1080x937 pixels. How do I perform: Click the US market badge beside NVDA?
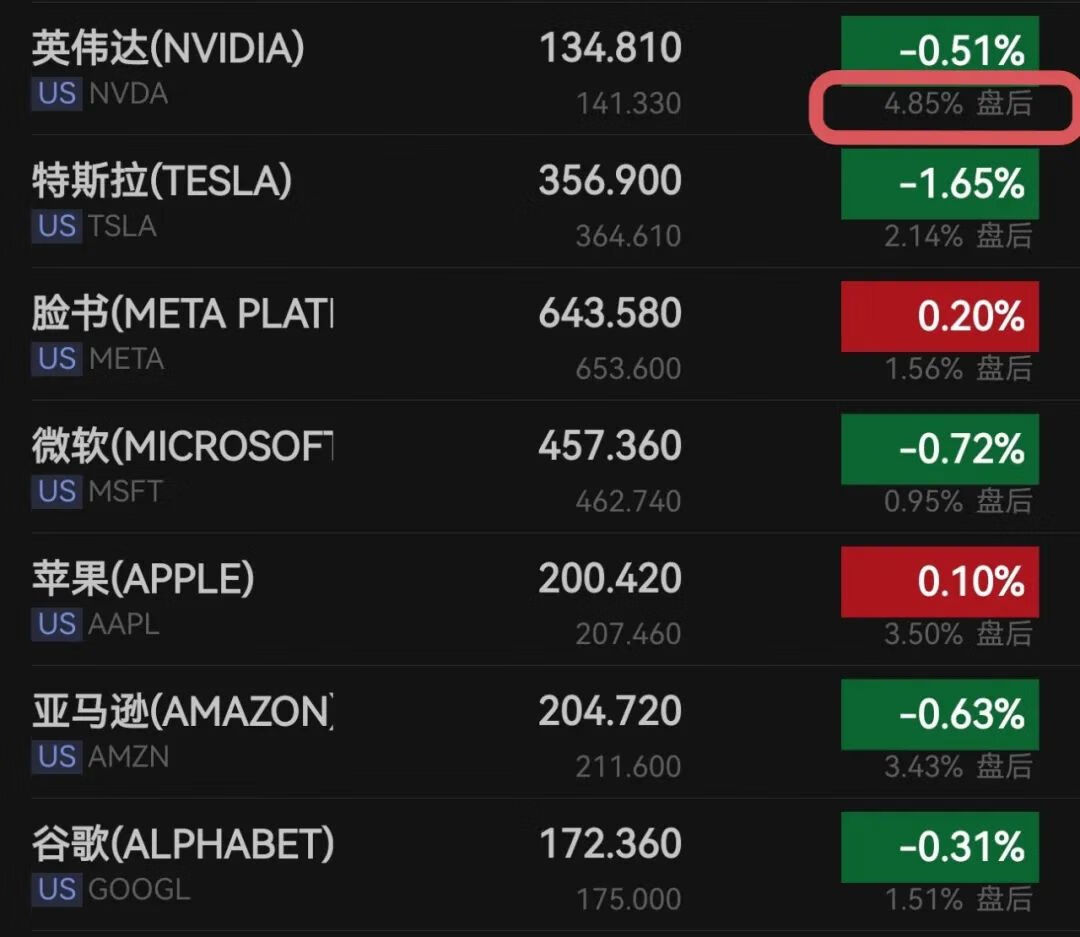tap(56, 94)
